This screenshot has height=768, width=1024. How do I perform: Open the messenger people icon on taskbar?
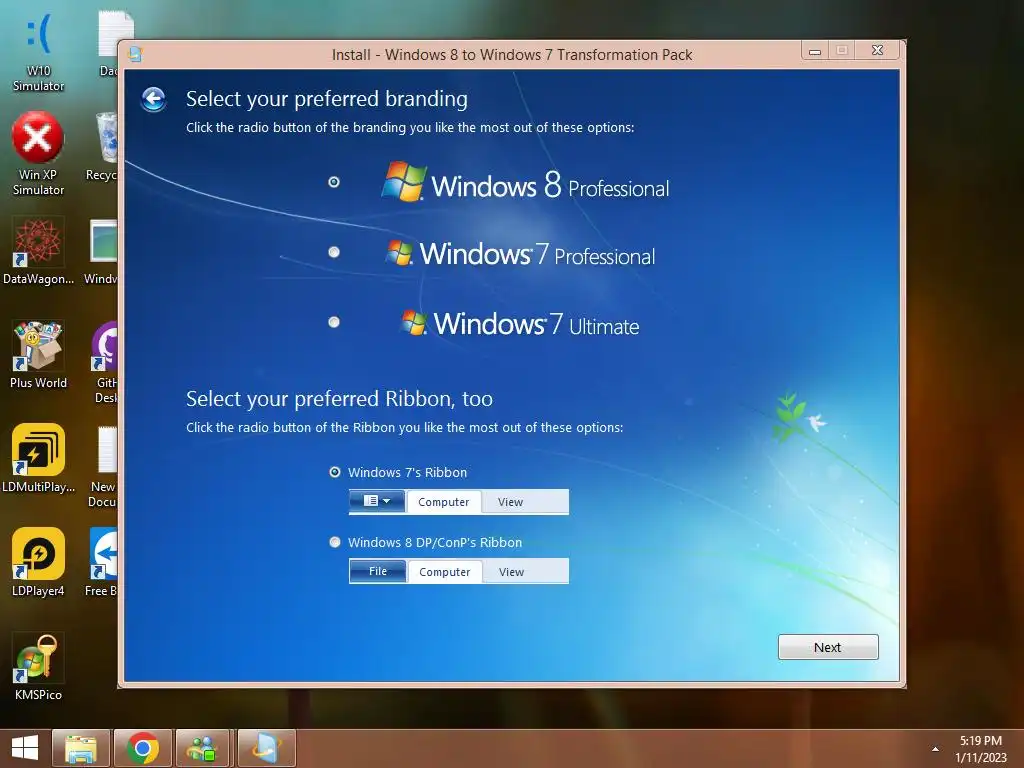pyautogui.click(x=202, y=748)
